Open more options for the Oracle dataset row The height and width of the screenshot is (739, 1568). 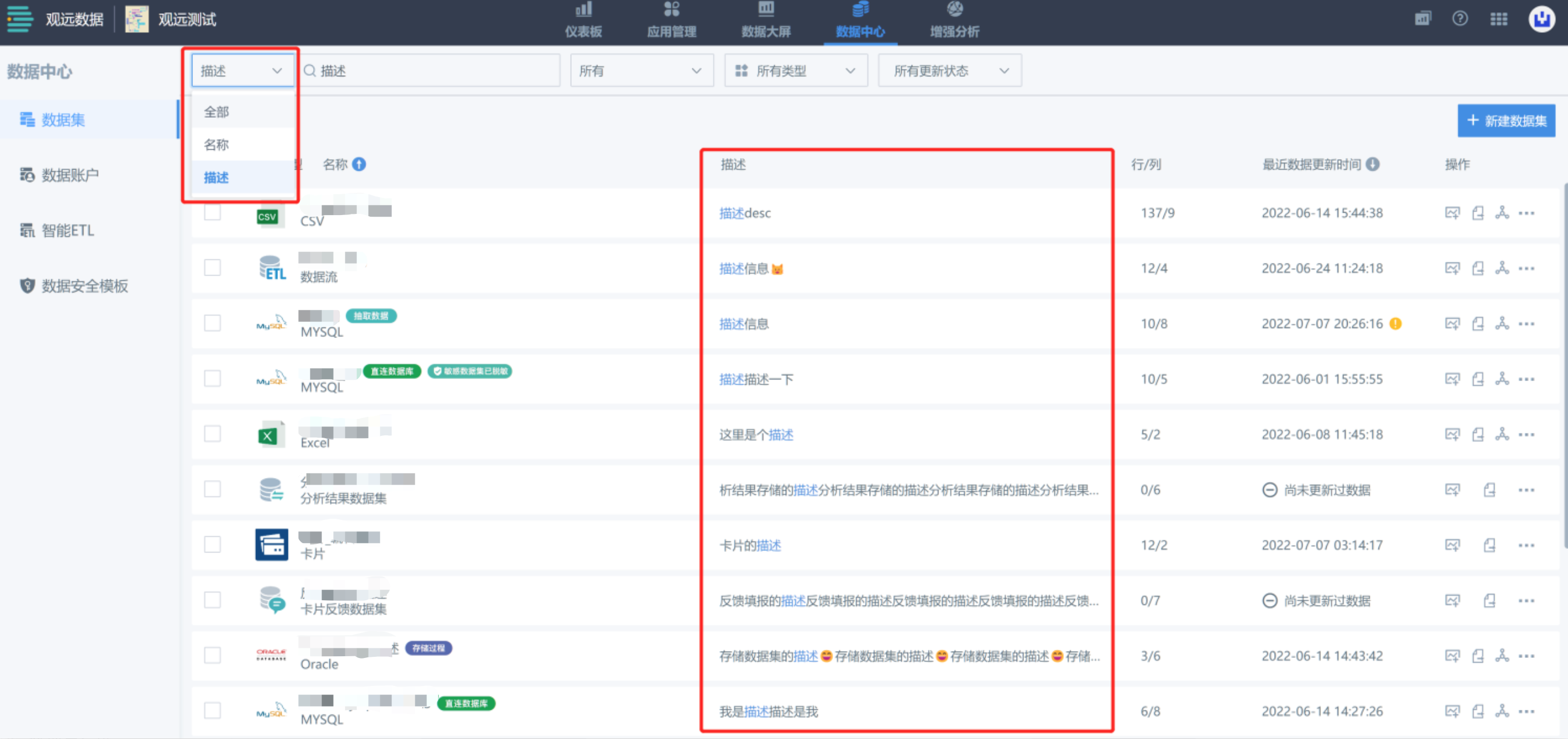[x=1526, y=656]
